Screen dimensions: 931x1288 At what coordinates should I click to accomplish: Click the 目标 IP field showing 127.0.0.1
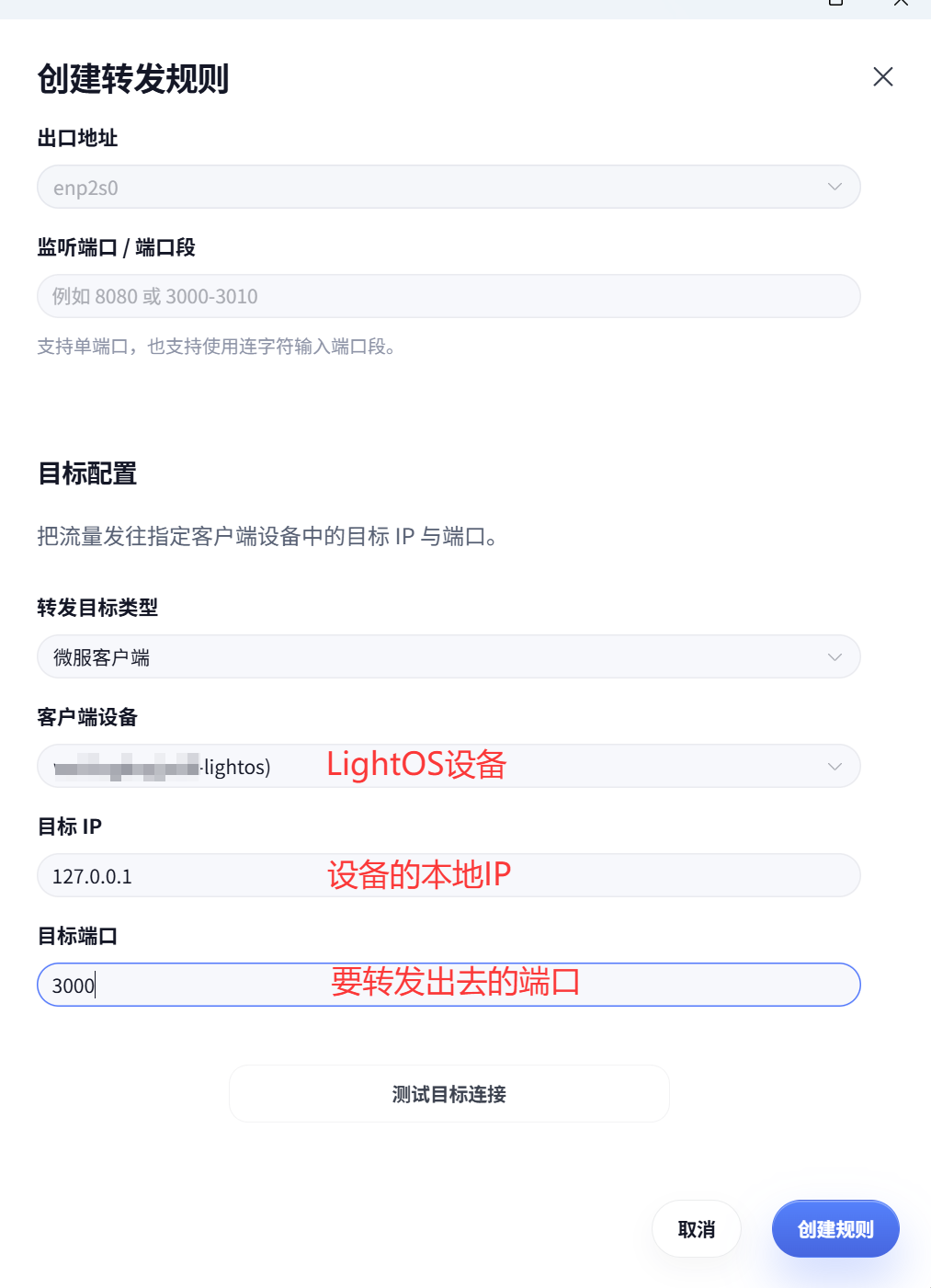pos(448,876)
